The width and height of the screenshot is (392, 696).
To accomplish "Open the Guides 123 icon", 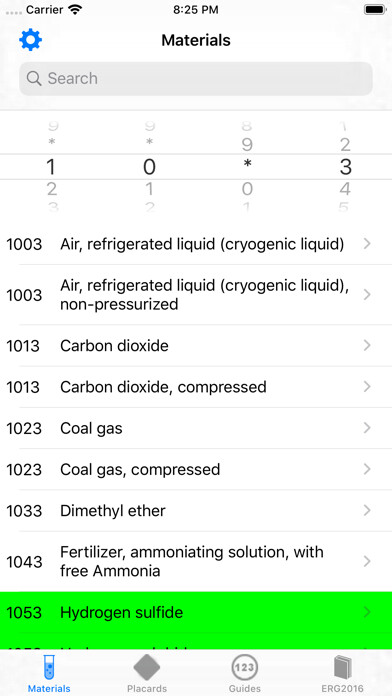I will coord(245,667).
